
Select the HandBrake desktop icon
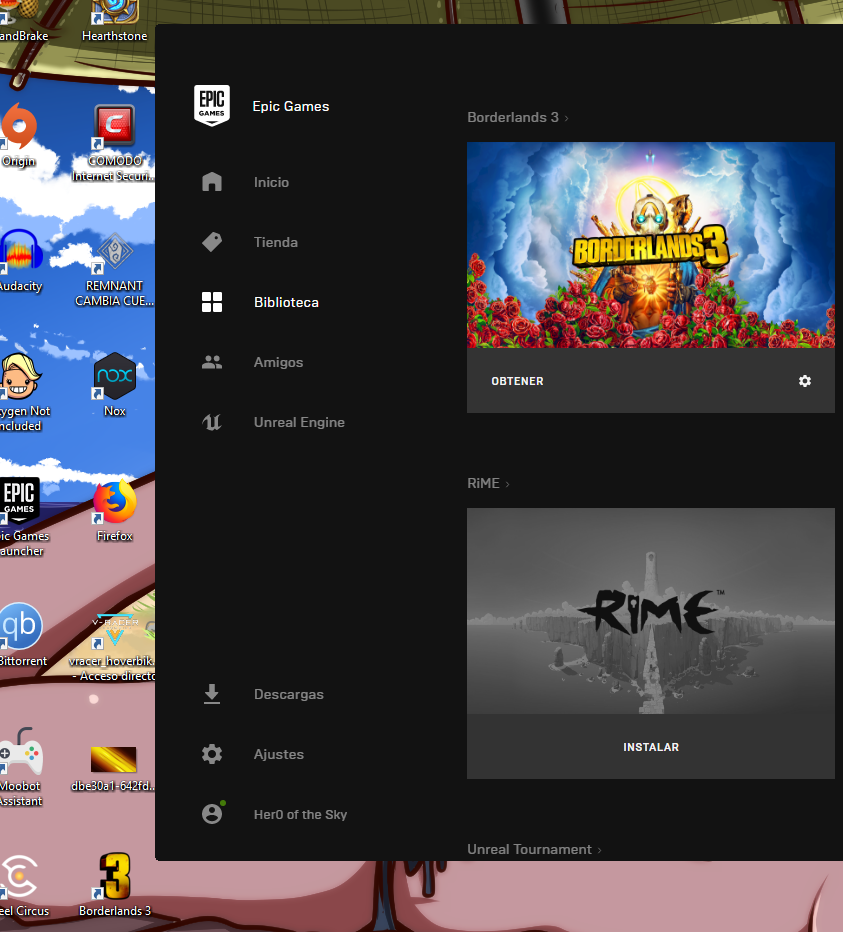point(23,22)
